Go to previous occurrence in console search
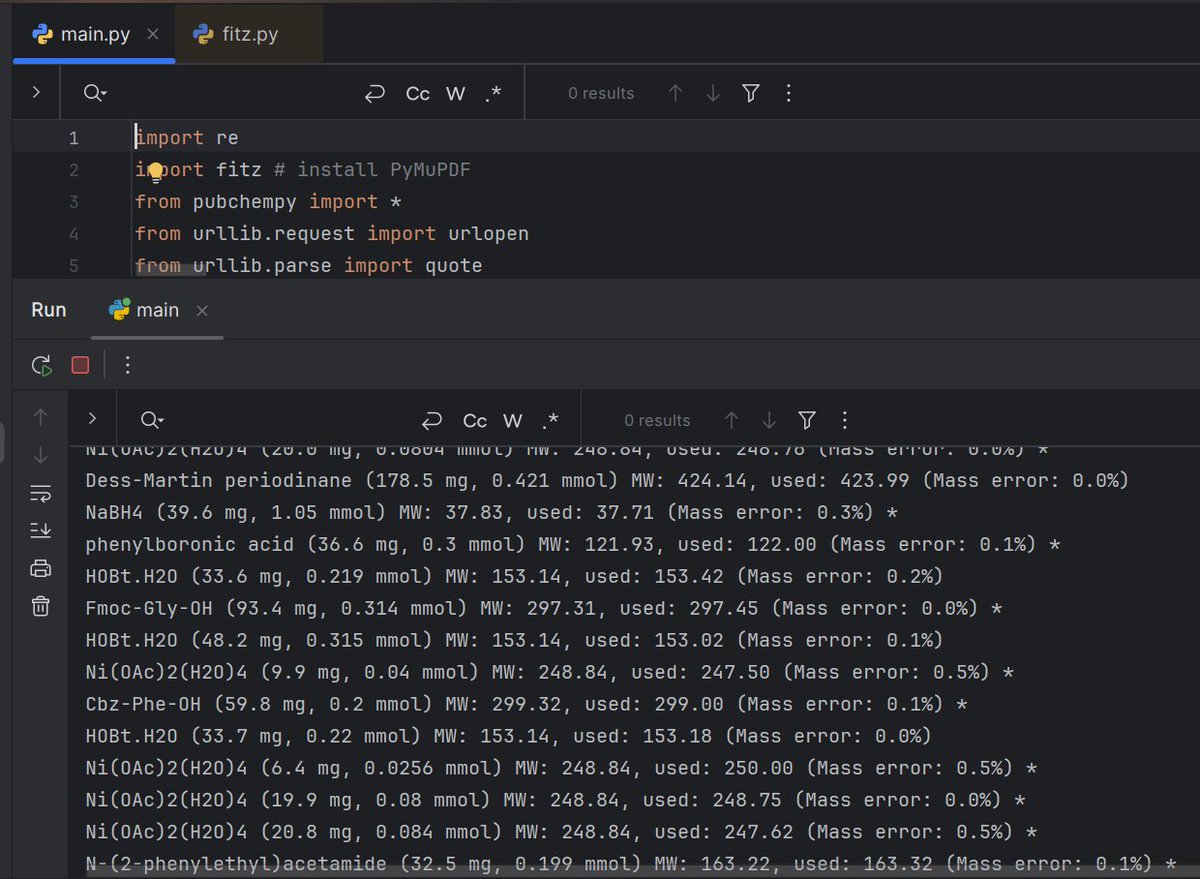 (732, 420)
